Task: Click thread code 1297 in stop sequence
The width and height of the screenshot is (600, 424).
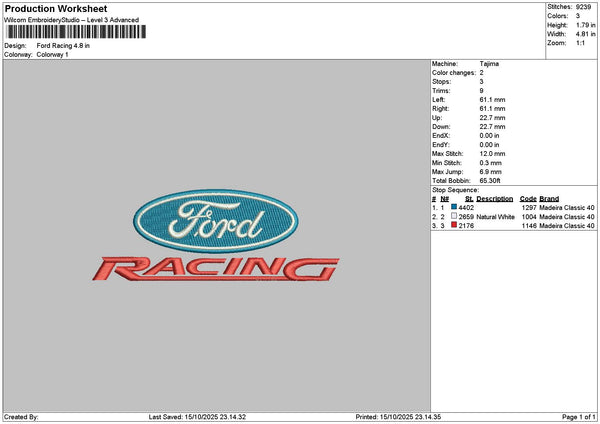Action: pyautogui.click(x=529, y=207)
